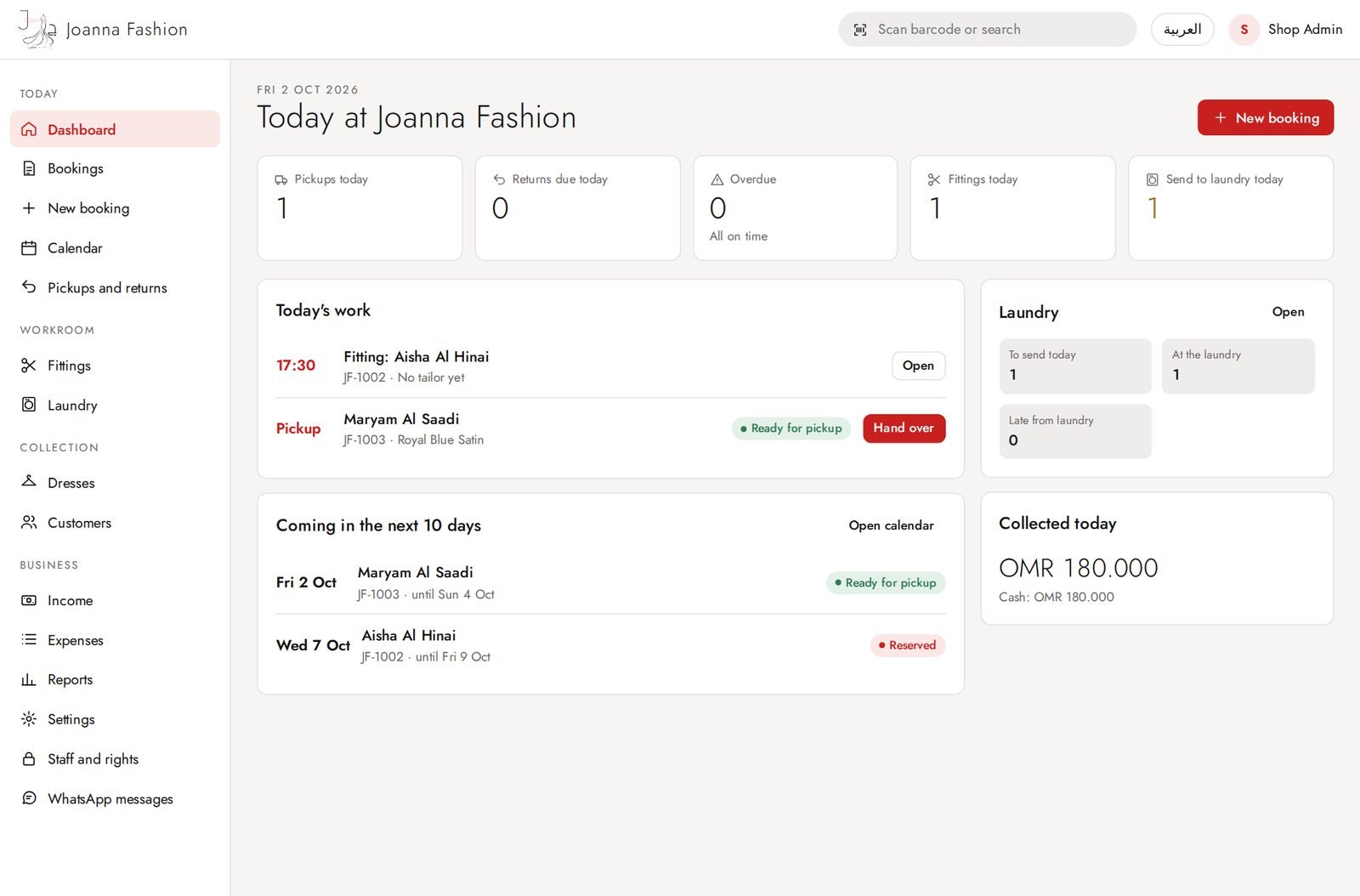The width and height of the screenshot is (1360, 896).
Task: Focus the Scan barcode or search field
Action: tap(987, 30)
